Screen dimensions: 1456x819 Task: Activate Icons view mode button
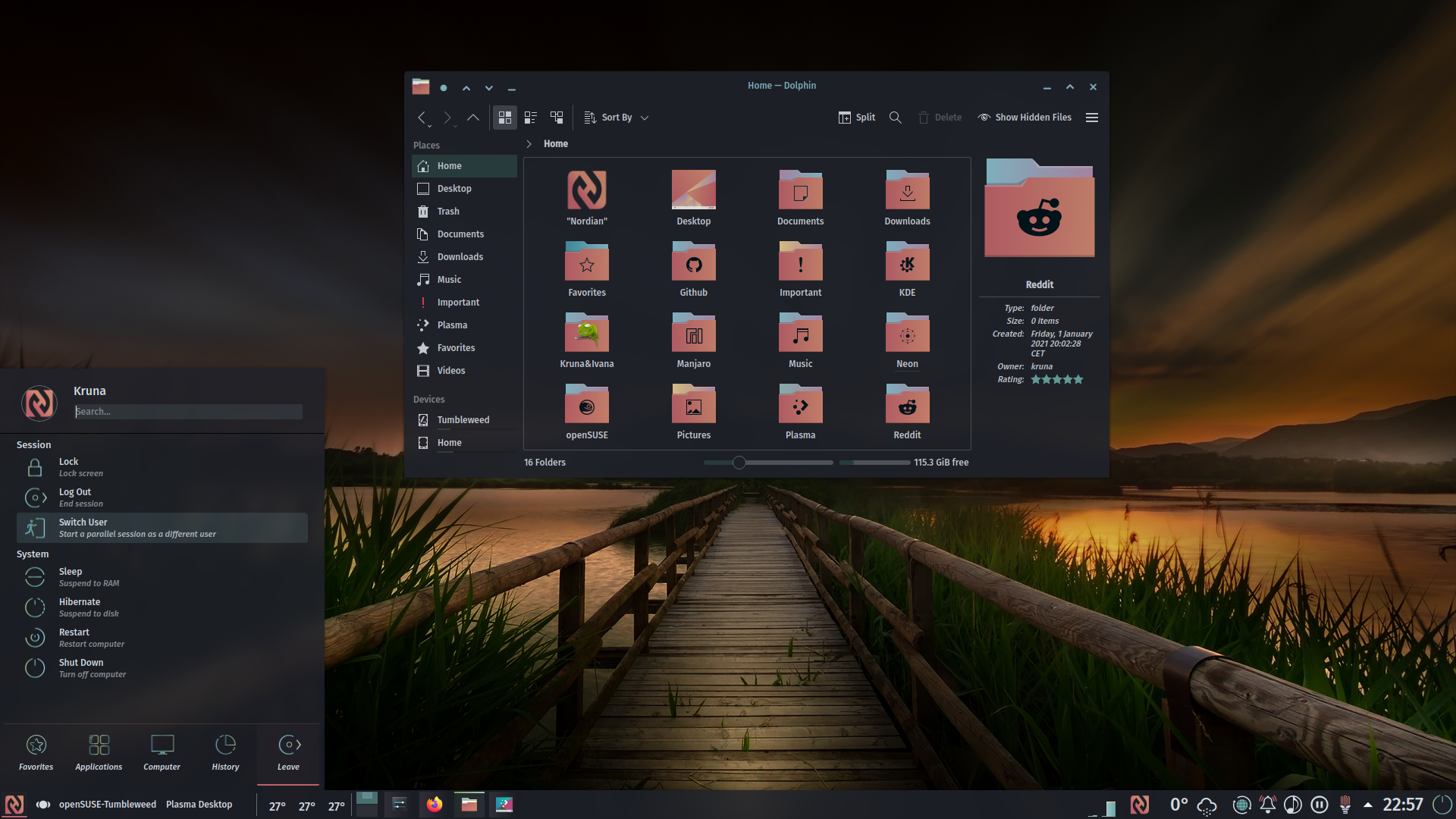pyautogui.click(x=505, y=118)
